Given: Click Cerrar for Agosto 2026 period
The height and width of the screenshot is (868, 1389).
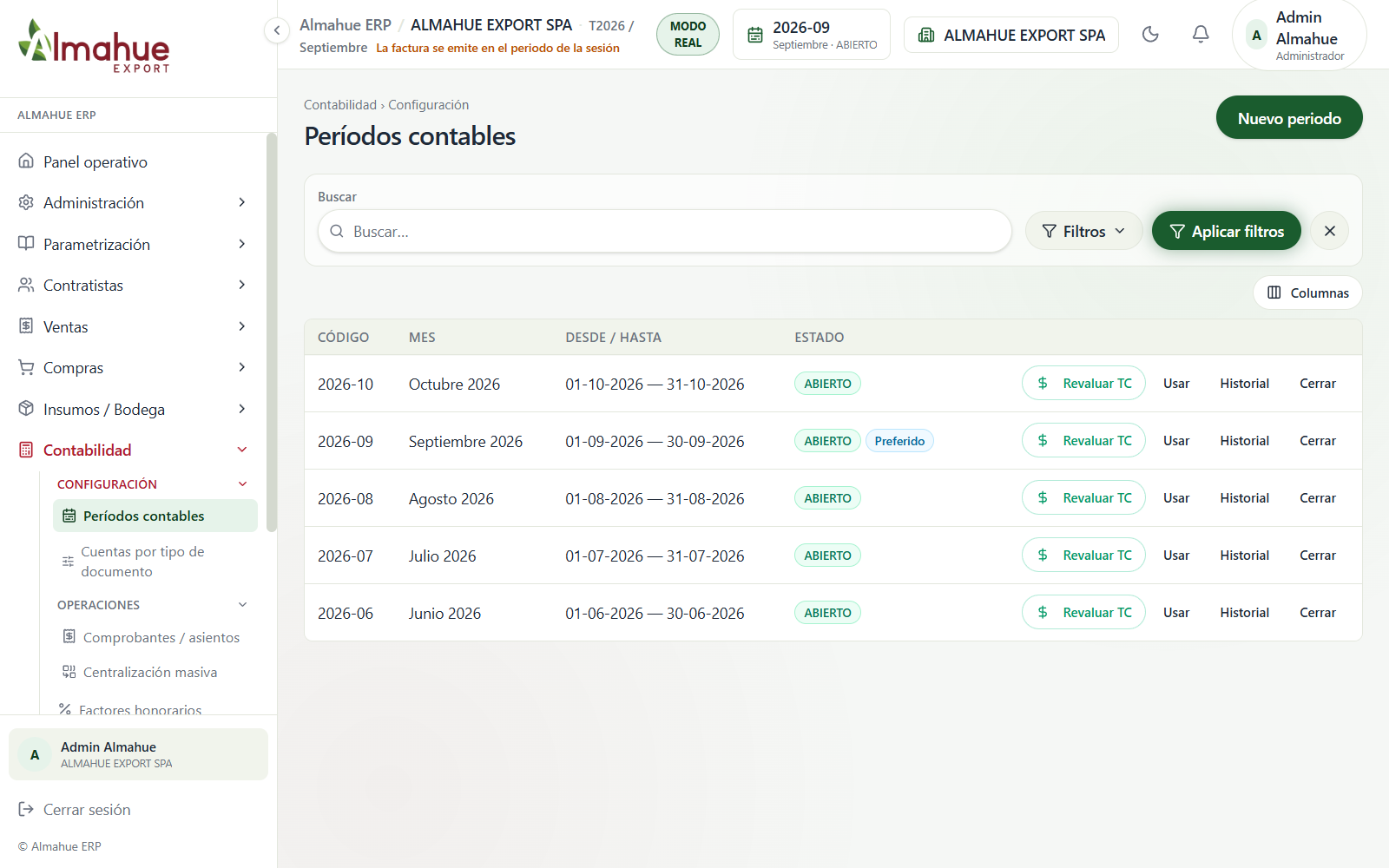Looking at the screenshot, I should pos(1317,497).
